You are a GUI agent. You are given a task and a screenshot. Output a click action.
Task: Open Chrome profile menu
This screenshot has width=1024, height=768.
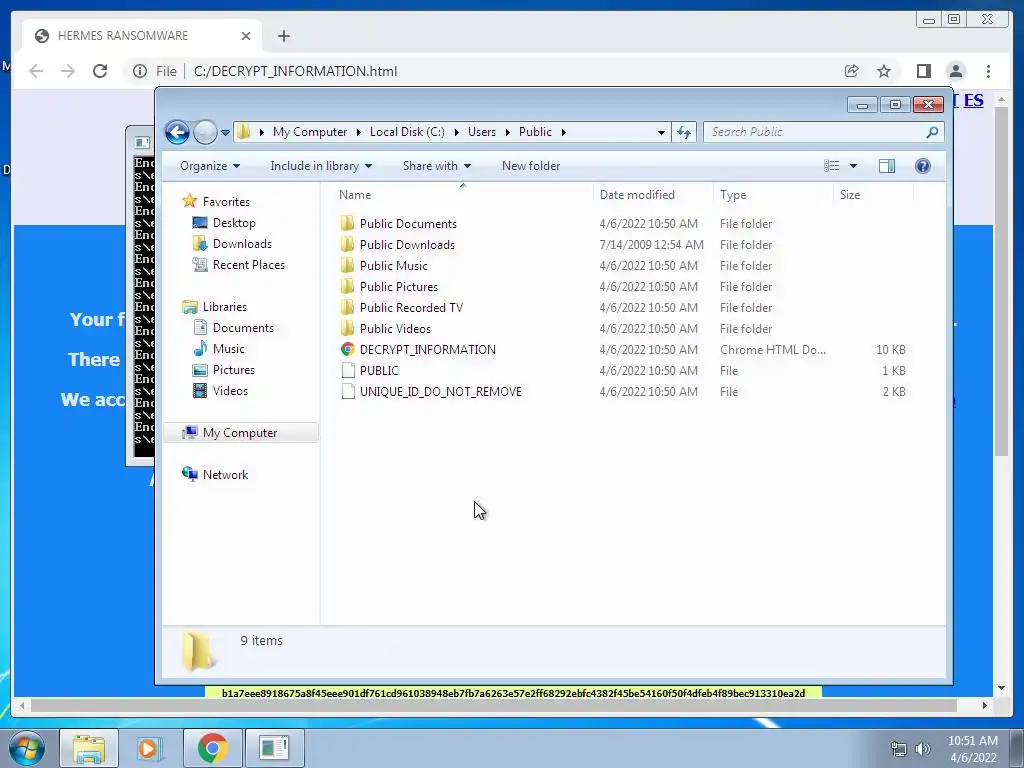pyautogui.click(x=956, y=71)
